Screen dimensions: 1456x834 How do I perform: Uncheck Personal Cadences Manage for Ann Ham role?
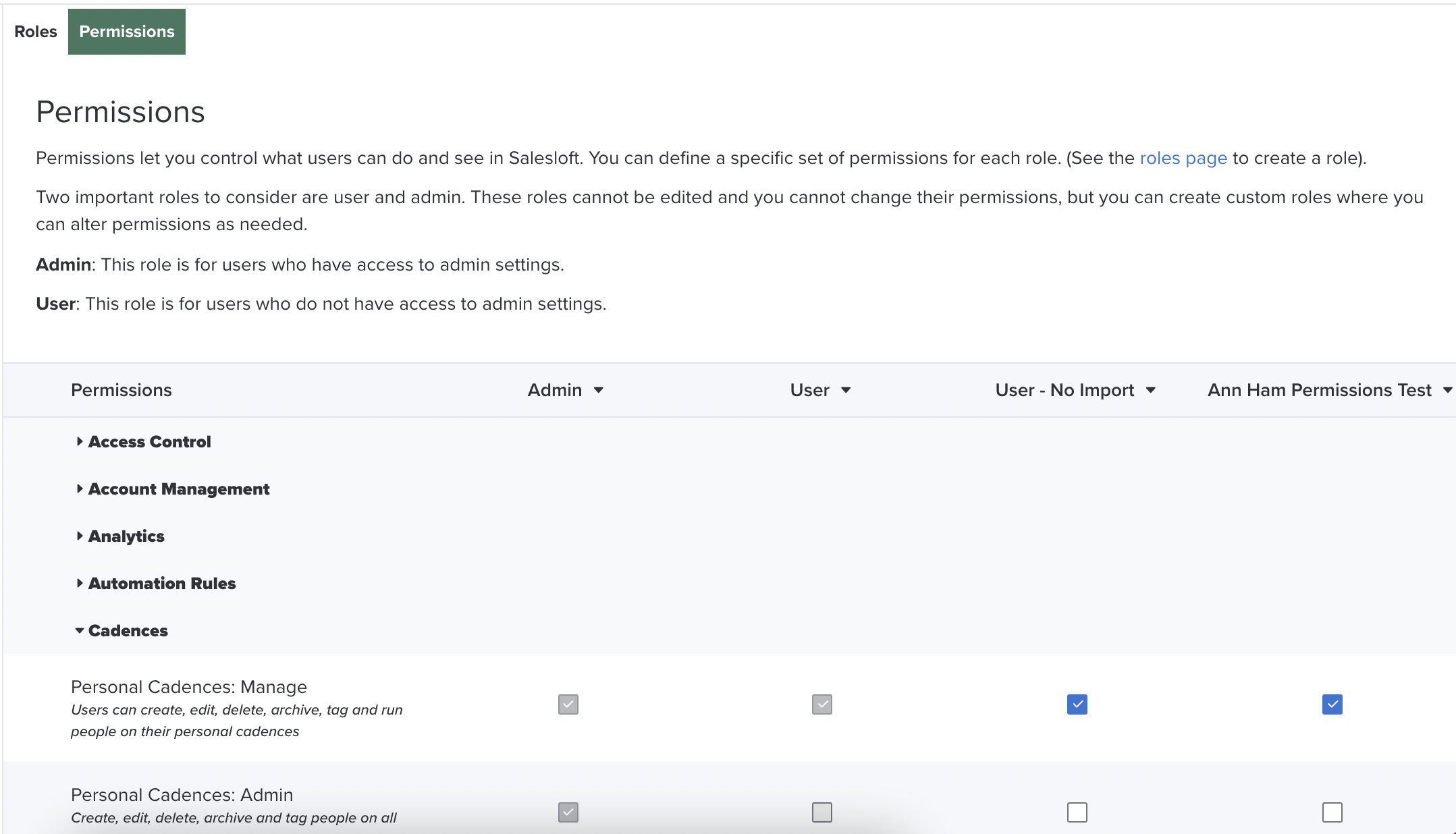pyautogui.click(x=1332, y=704)
